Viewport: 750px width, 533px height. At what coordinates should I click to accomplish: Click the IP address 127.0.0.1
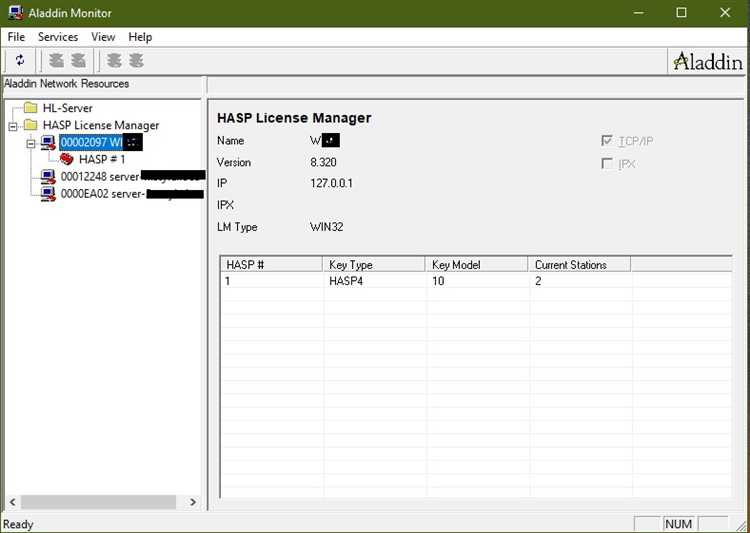(x=331, y=183)
